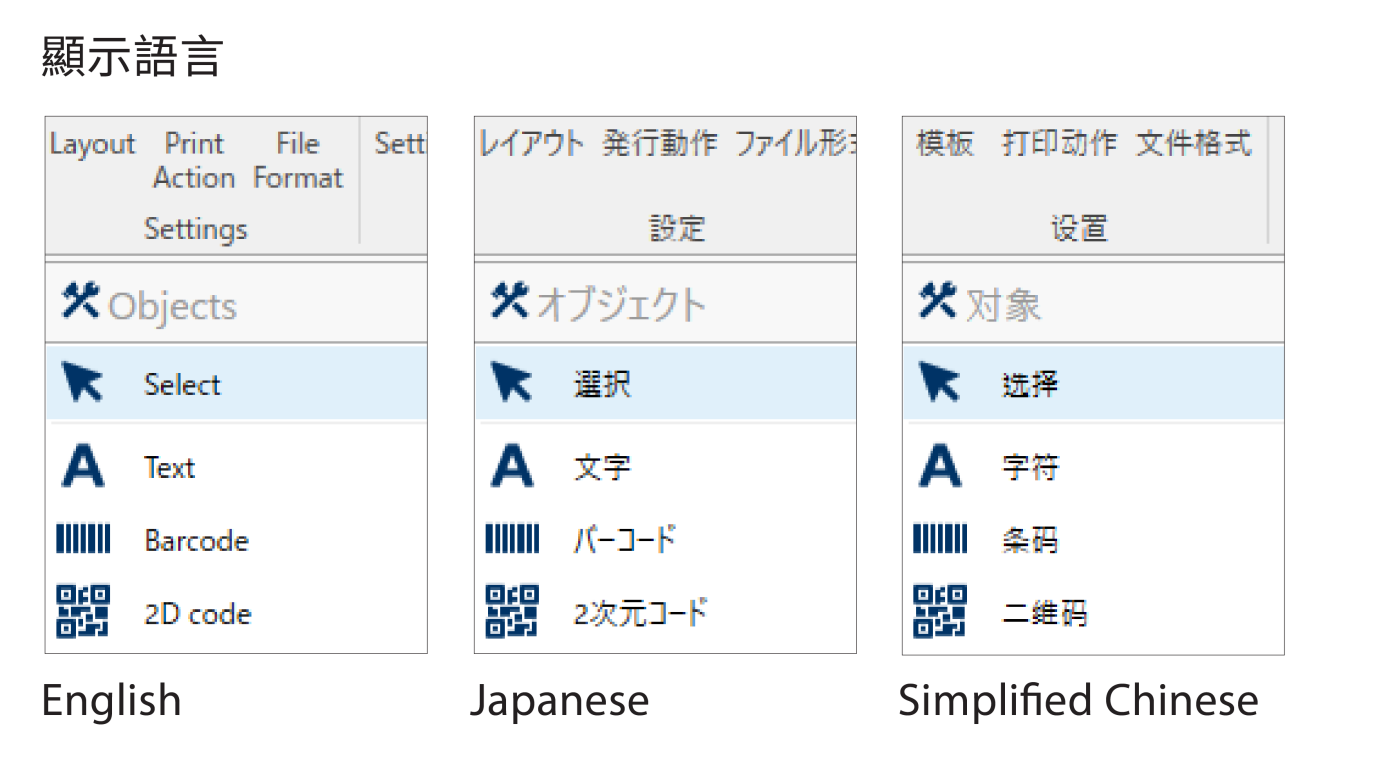Image resolution: width=1399 pixels, height=773 pixels.
Task: Click the Simplified Chinese caption
Action: click(1079, 700)
